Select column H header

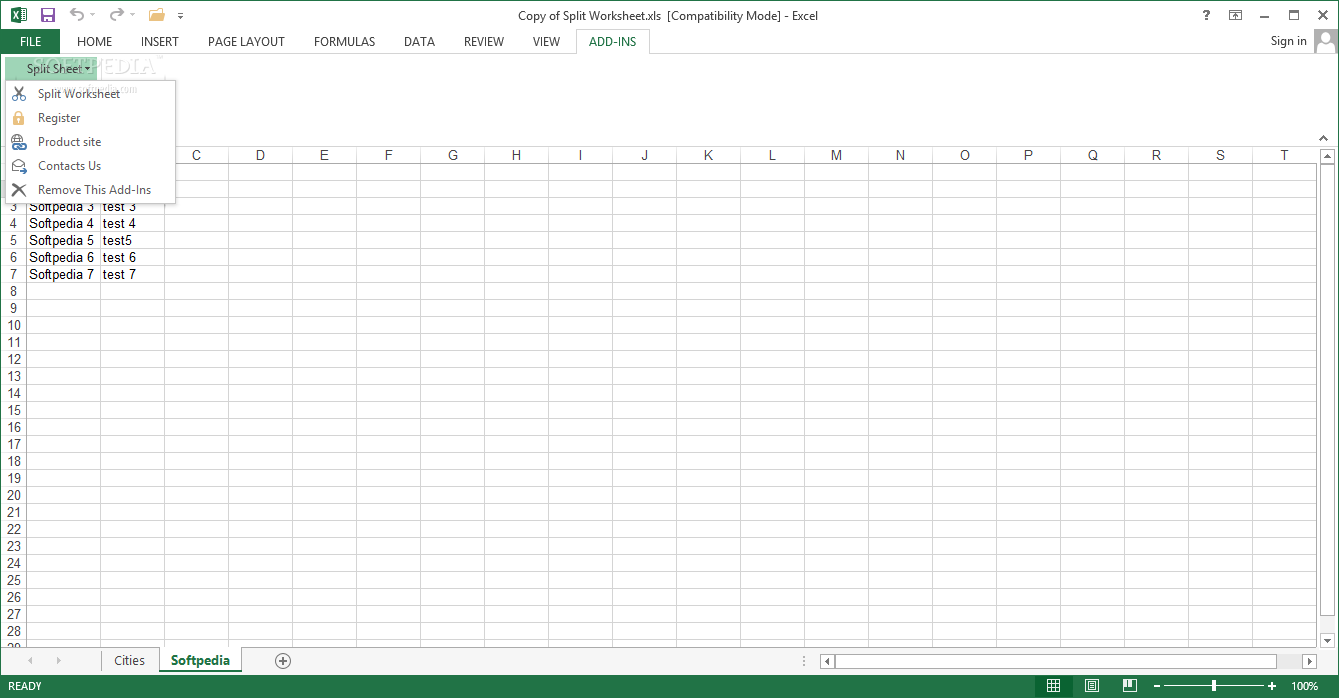[516, 155]
